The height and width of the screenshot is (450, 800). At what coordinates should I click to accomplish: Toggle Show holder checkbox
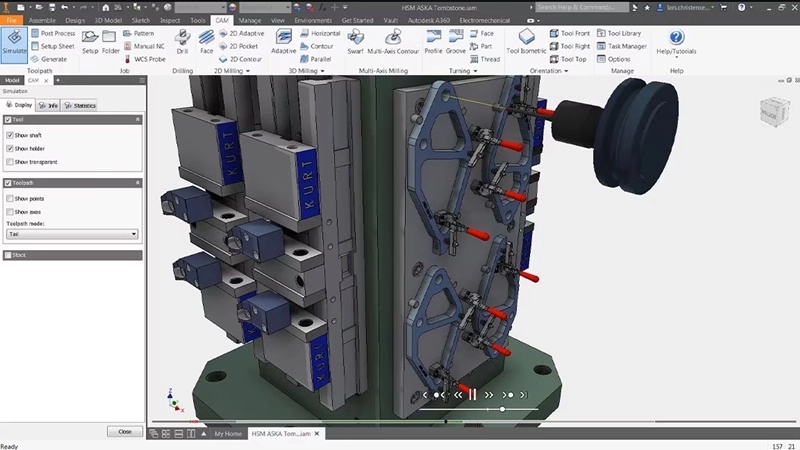pyautogui.click(x=10, y=148)
